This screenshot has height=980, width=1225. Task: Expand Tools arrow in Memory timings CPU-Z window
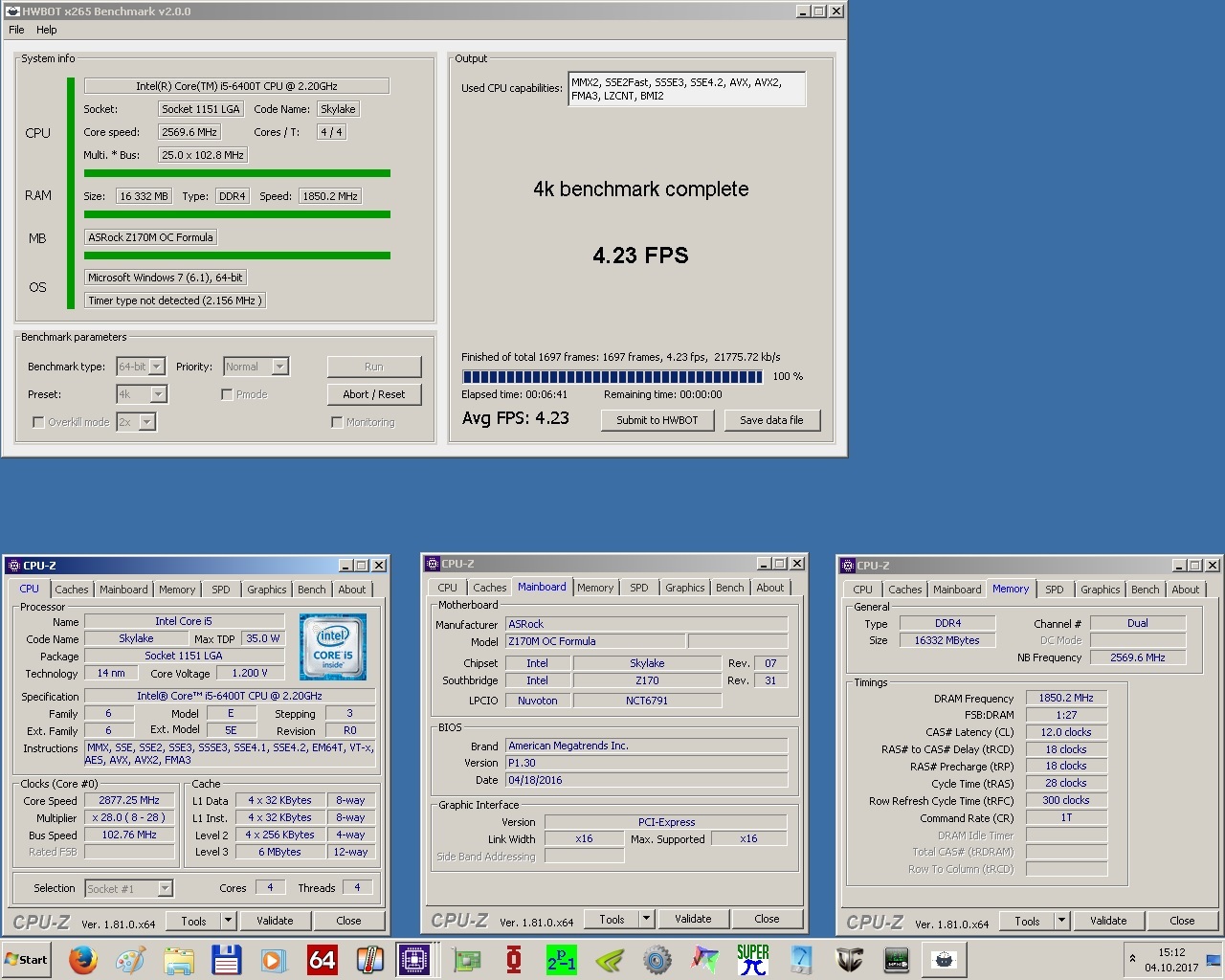pos(1061,921)
